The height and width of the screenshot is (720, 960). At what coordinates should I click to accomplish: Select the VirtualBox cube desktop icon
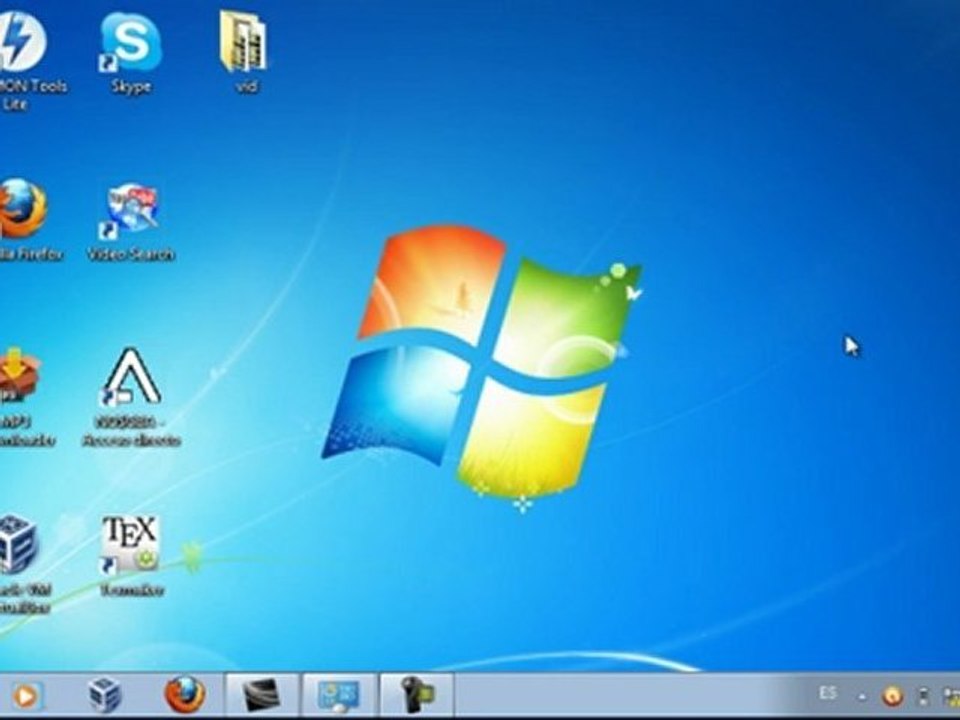click(x=18, y=544)
